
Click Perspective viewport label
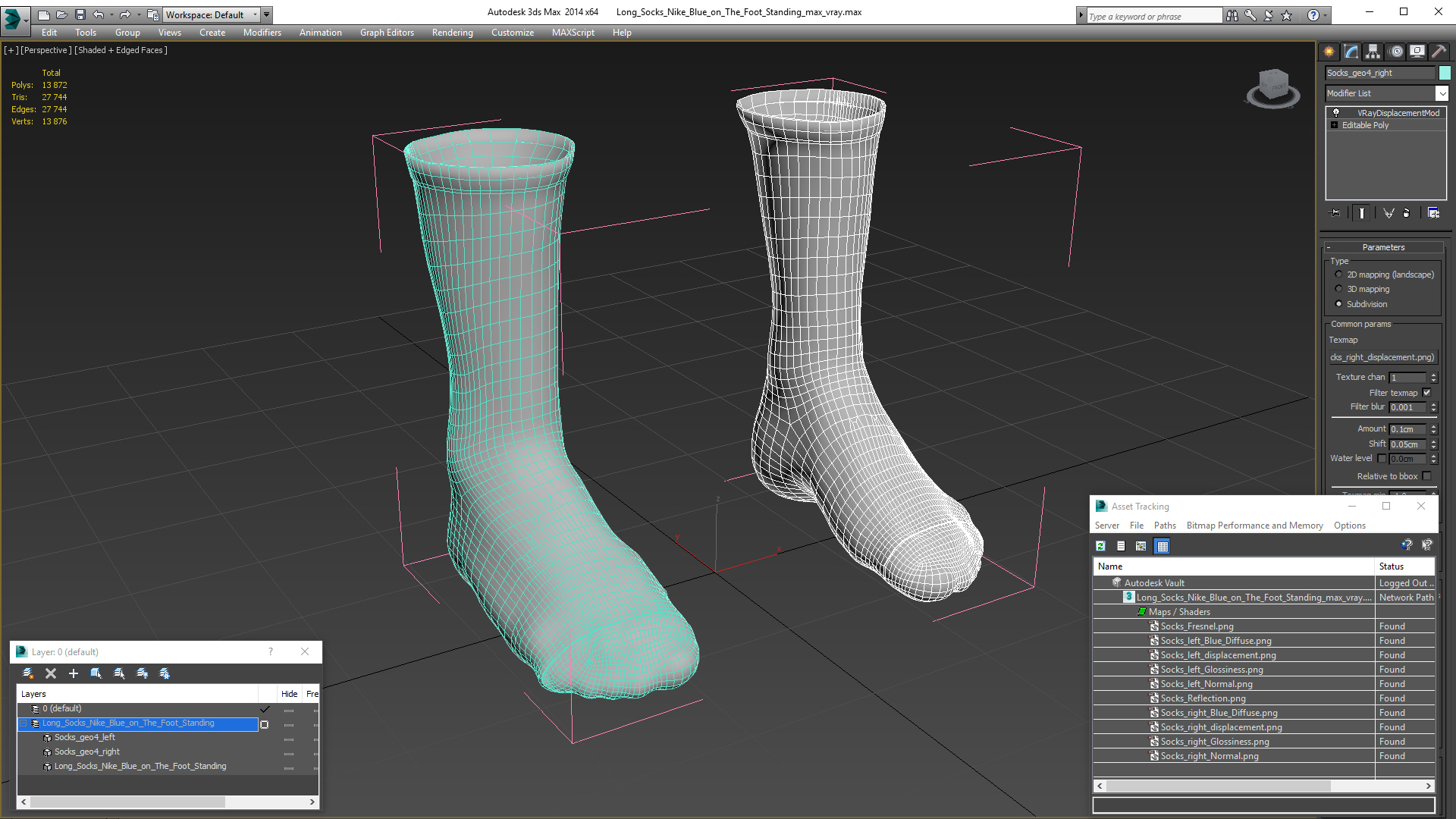click(46, 50)
